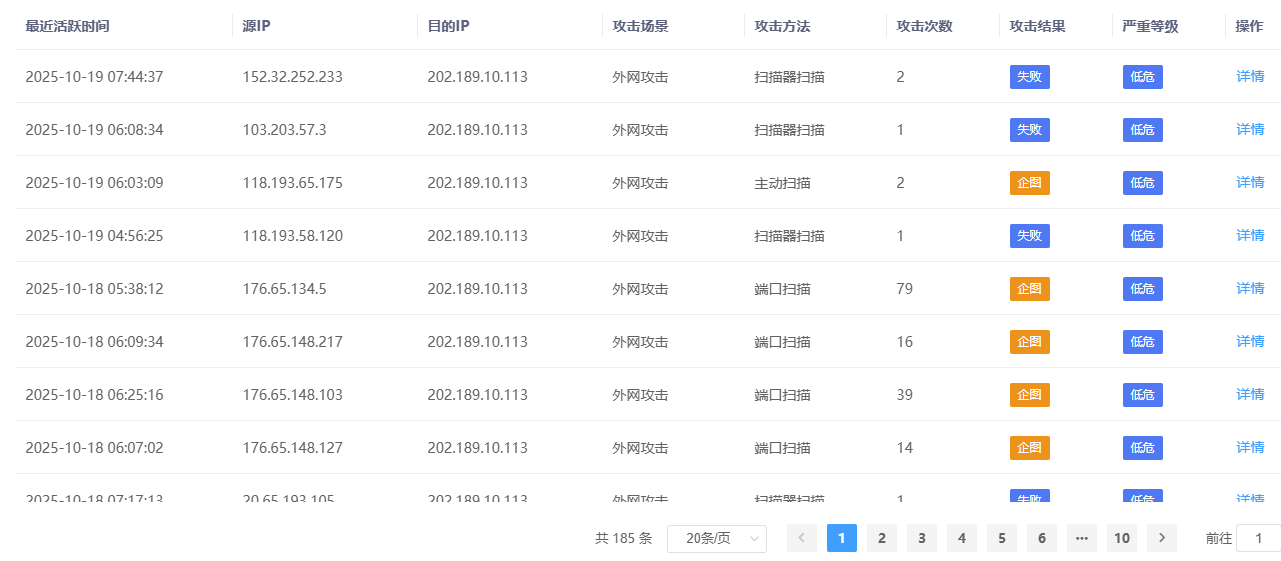Image resolution: width=1281 pixels, height=561 pixels.
Task: Open the 20条/页 page size dropdown
Action: [716, 538]
